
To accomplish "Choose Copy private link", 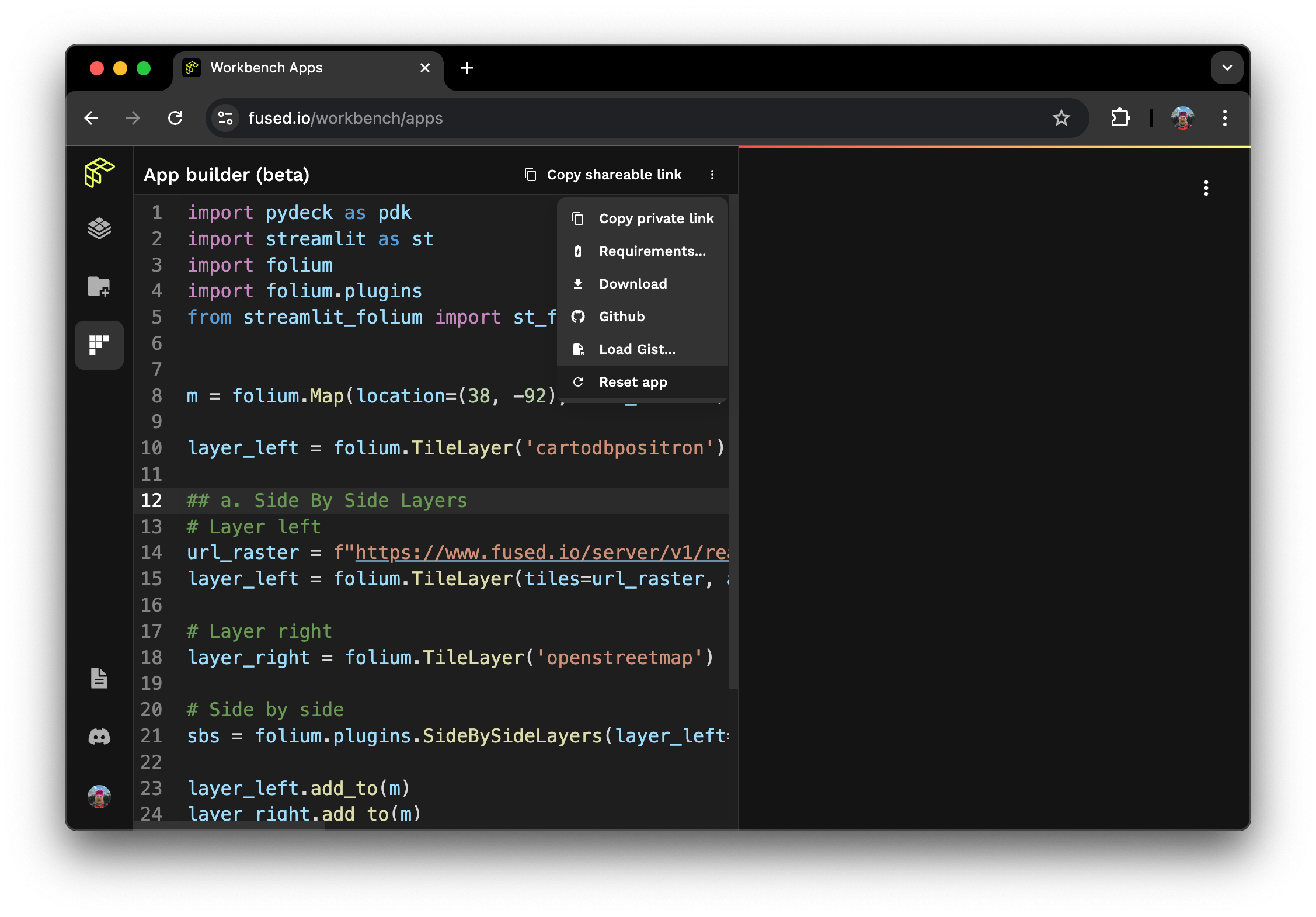I will (643, 218).
